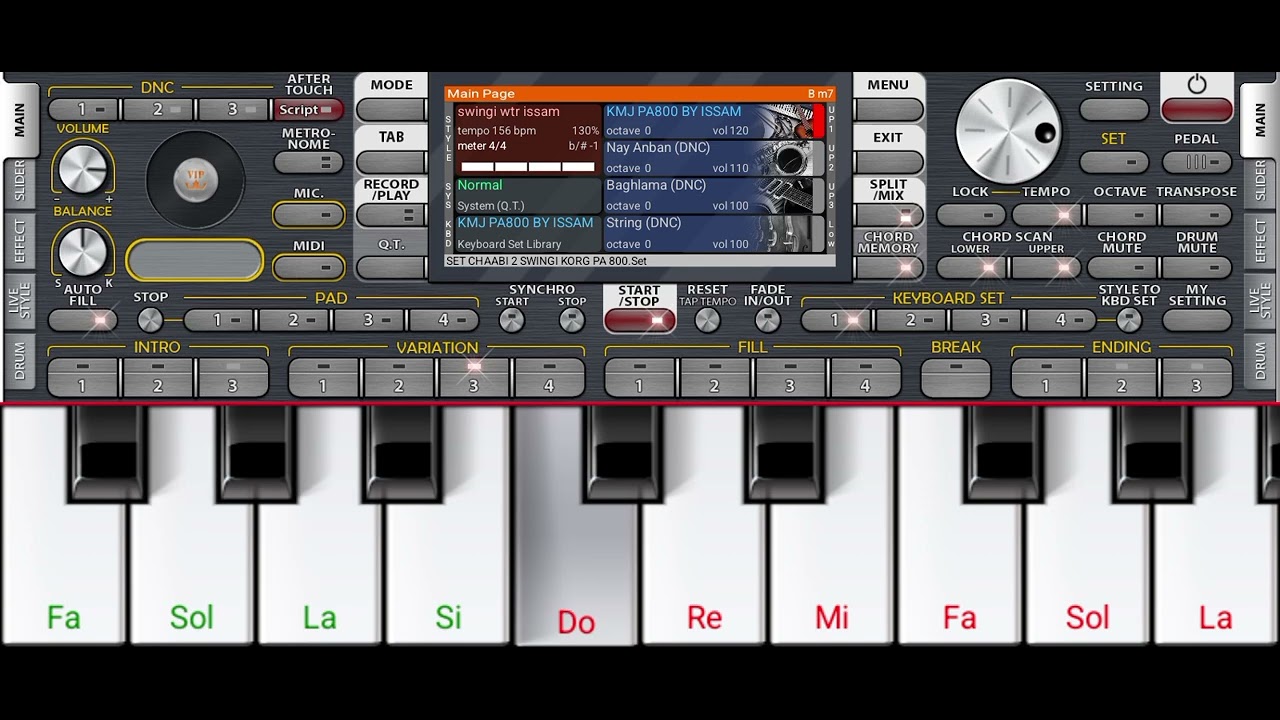Image resolution: width=1280 pixels, height=720 pixels.
Task: Select VARIATION 3
Action: [474, 378]
